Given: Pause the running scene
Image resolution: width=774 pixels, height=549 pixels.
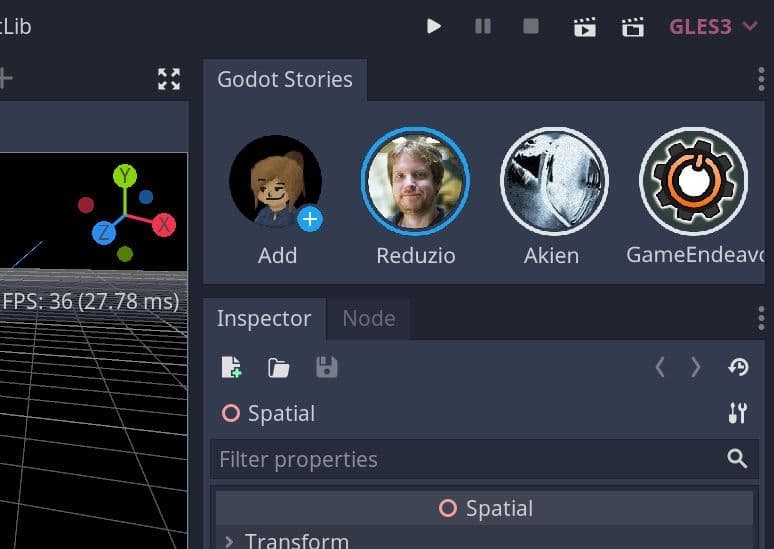Looking at the screenshot, I should coord(483,26).
